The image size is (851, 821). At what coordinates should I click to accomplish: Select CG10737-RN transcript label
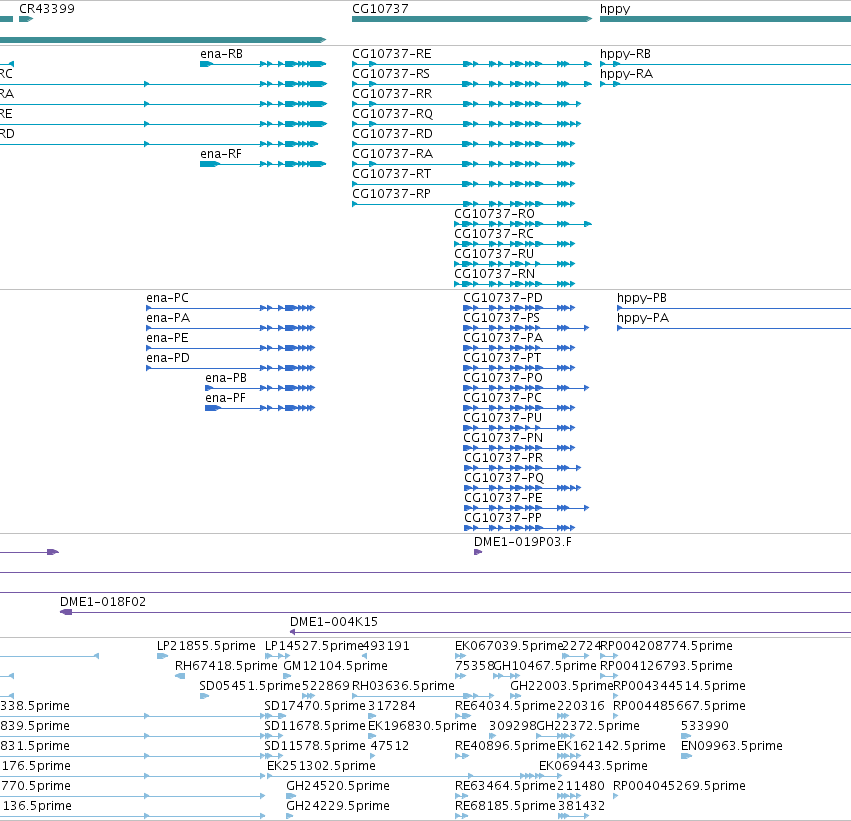(x=494, y=274)
